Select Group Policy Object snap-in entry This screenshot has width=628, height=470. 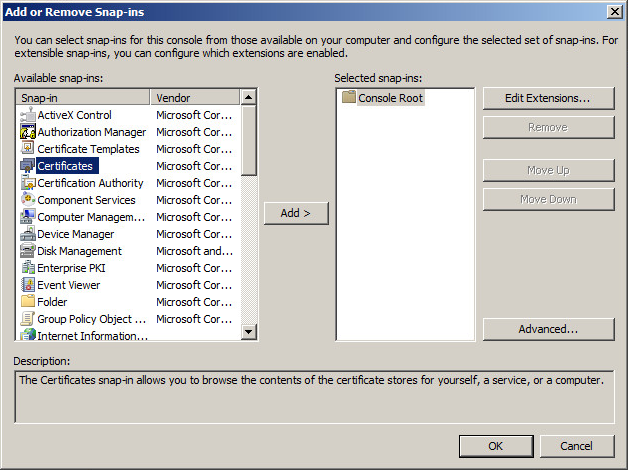91,319
